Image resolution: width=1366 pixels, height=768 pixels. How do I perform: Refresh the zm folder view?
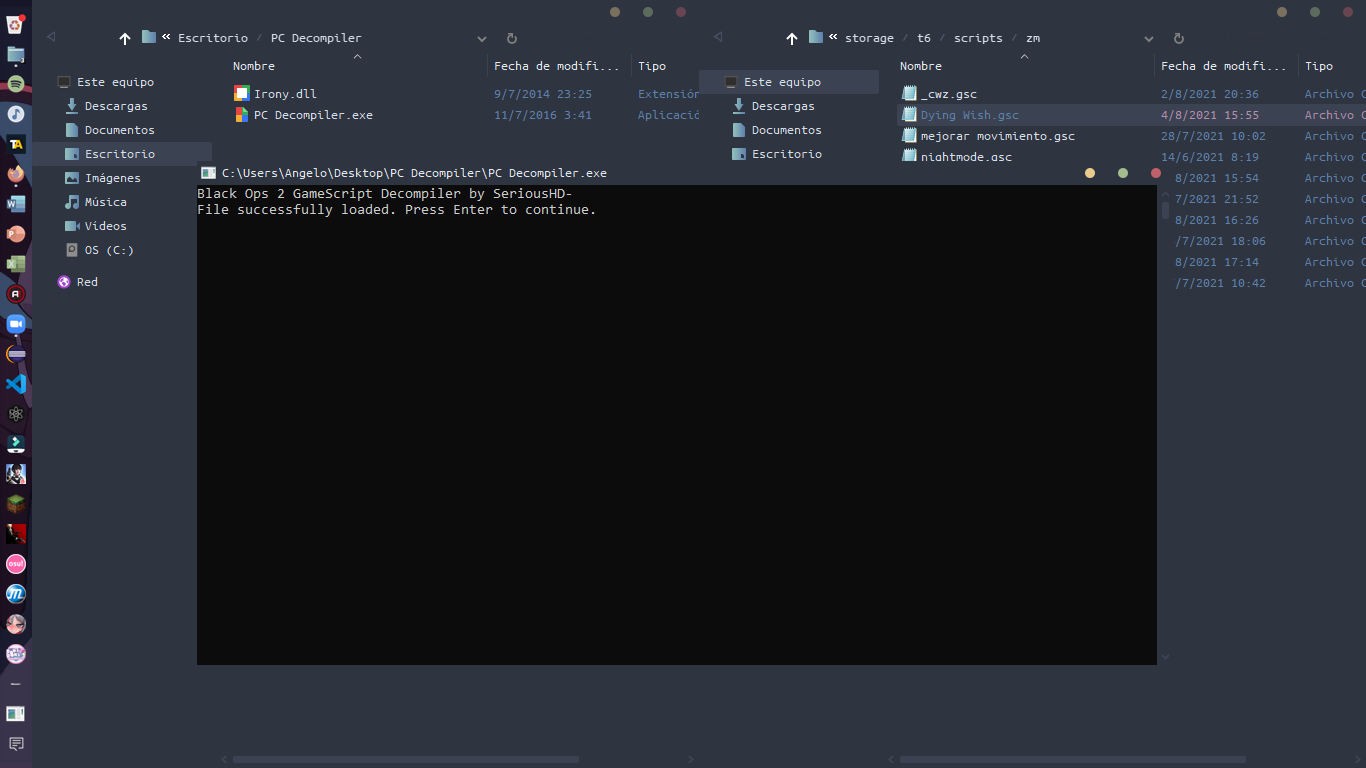click(1179, 38)
